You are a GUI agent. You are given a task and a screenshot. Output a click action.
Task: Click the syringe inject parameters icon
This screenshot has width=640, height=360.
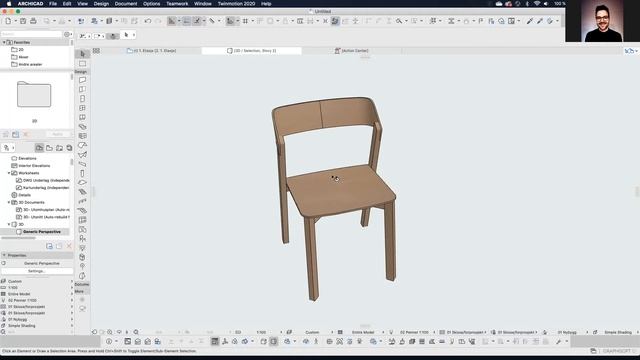point(540,21)
